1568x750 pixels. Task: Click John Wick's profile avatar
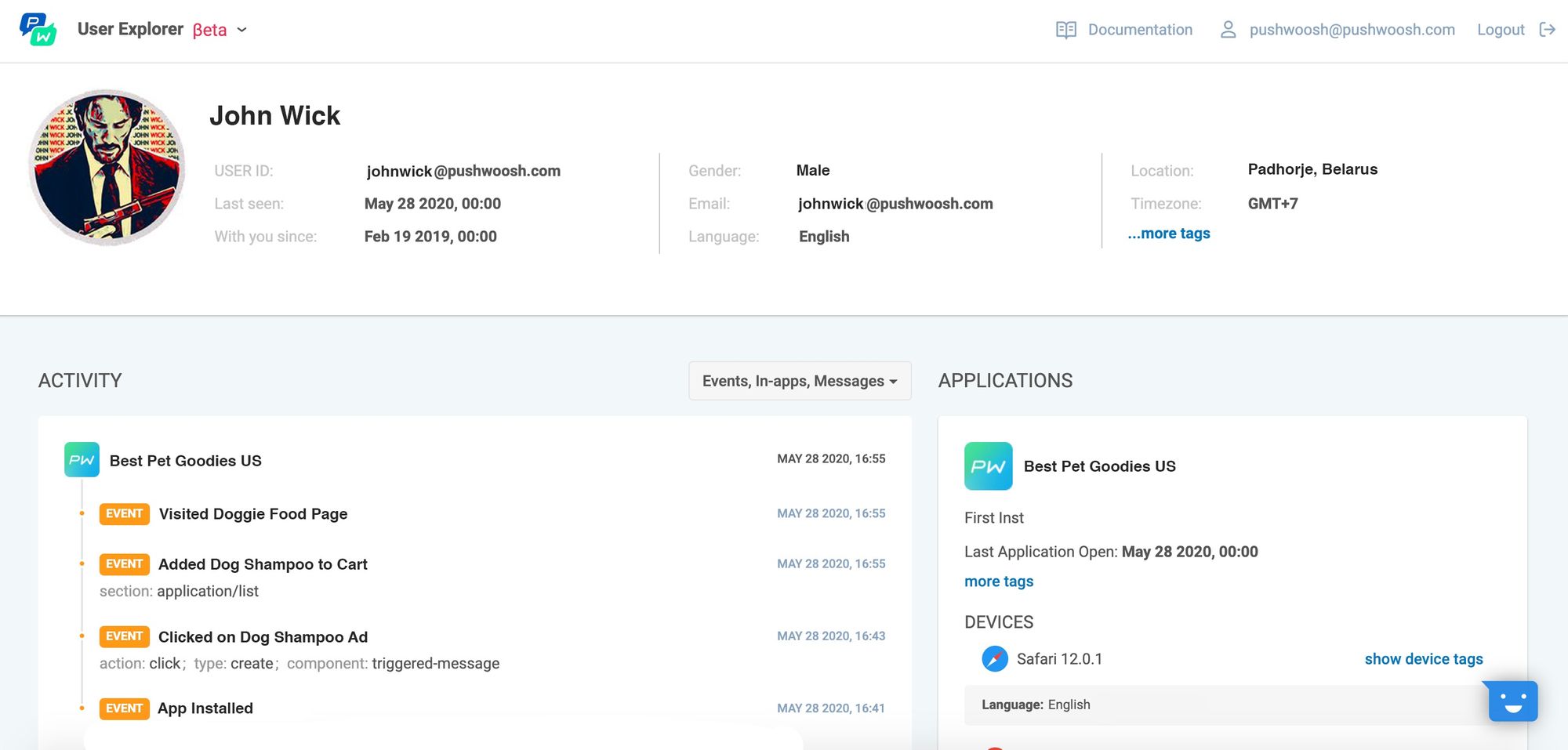[107, 168]
